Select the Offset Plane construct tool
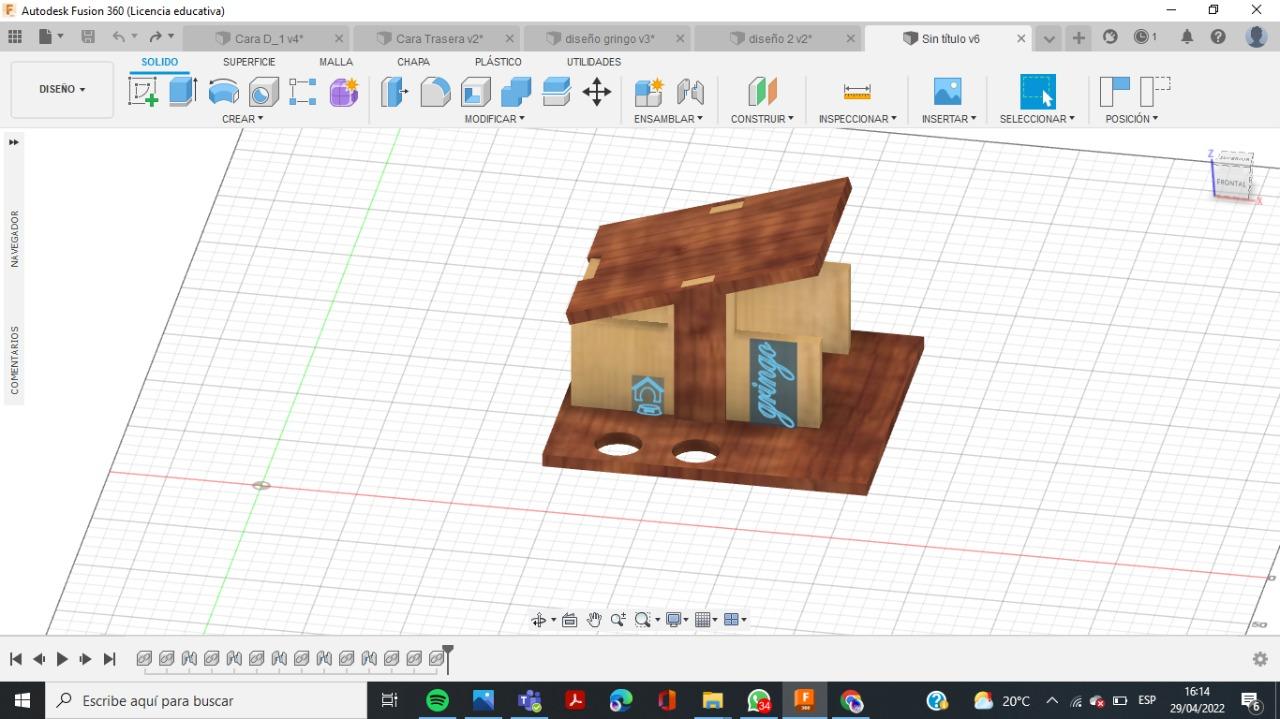Viewport: 1280px width, 719px height. 762,92
